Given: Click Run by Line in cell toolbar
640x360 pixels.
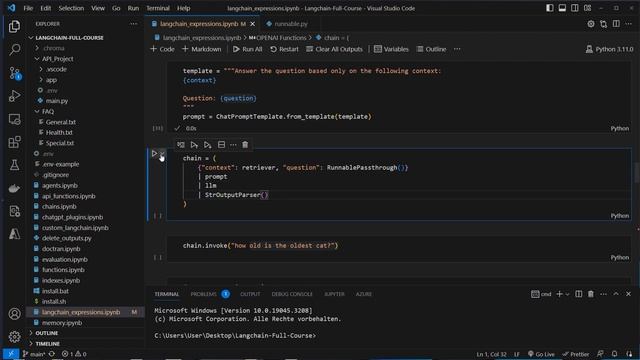Looking at the screenshot, I should [181, 144].
